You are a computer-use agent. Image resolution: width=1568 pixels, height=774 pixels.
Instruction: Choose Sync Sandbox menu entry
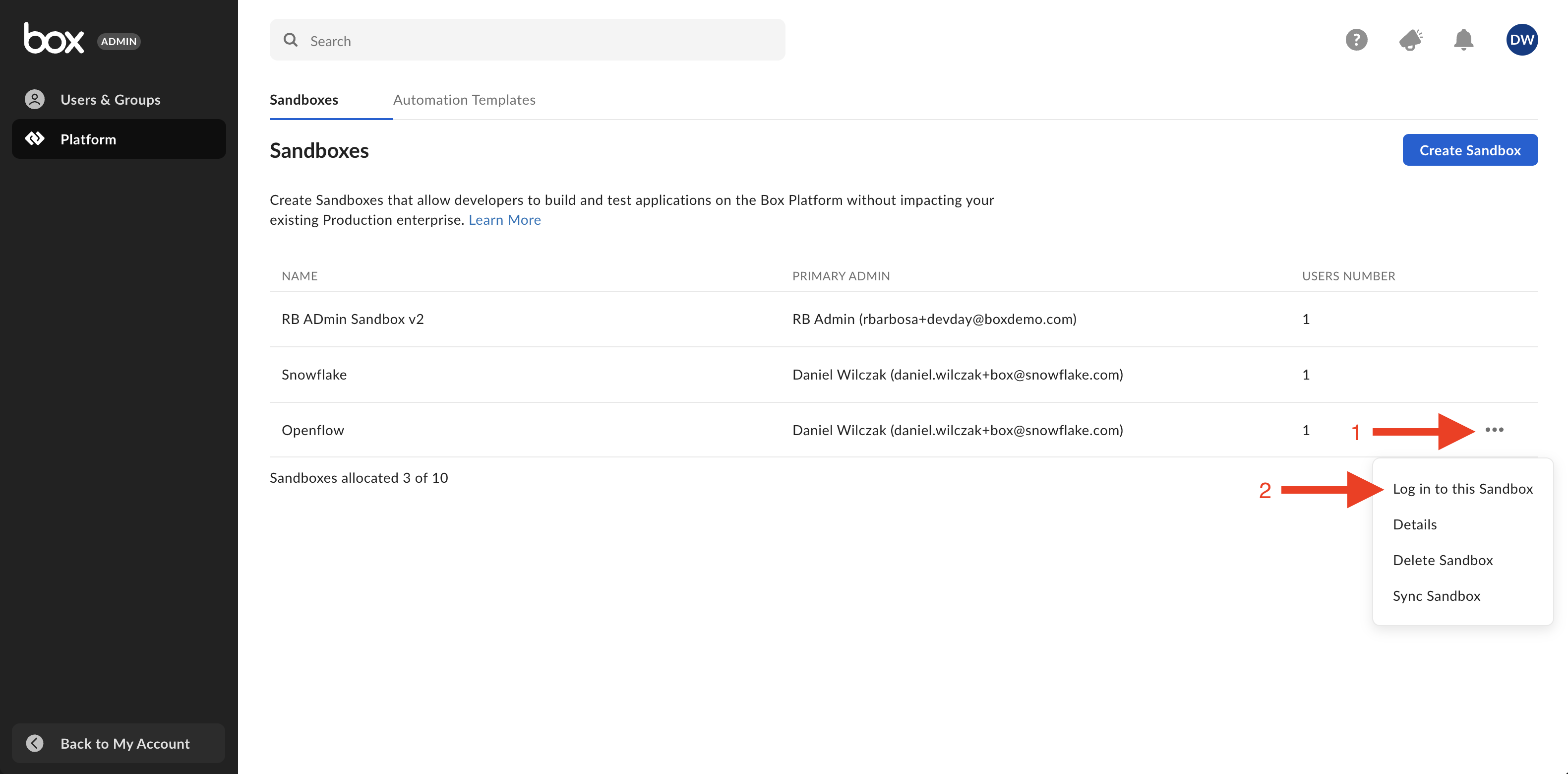[x=1436, y=595]
